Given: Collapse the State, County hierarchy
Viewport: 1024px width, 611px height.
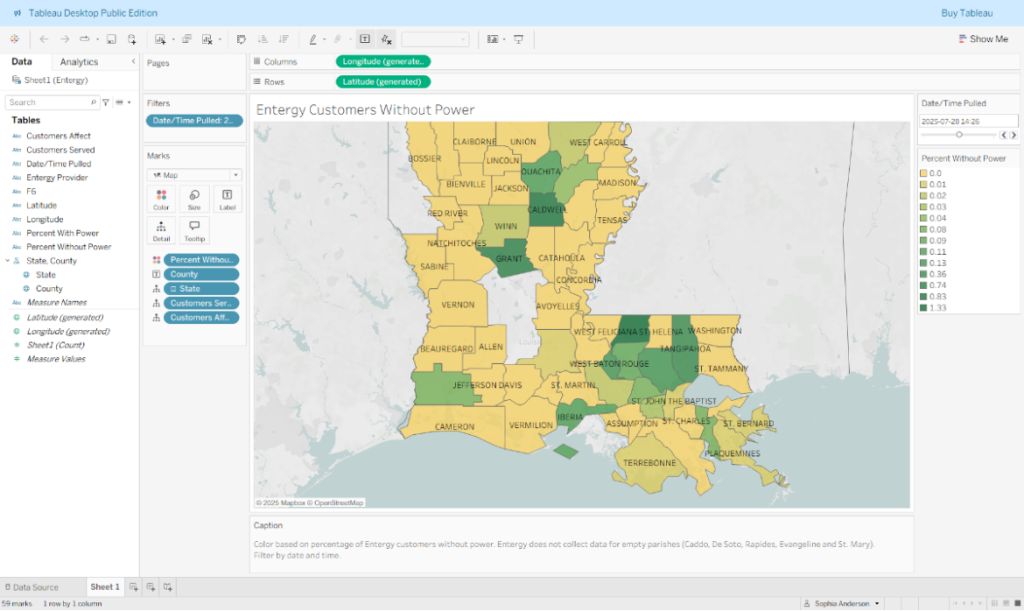Looking at the screenshot, I should [8, 260].
